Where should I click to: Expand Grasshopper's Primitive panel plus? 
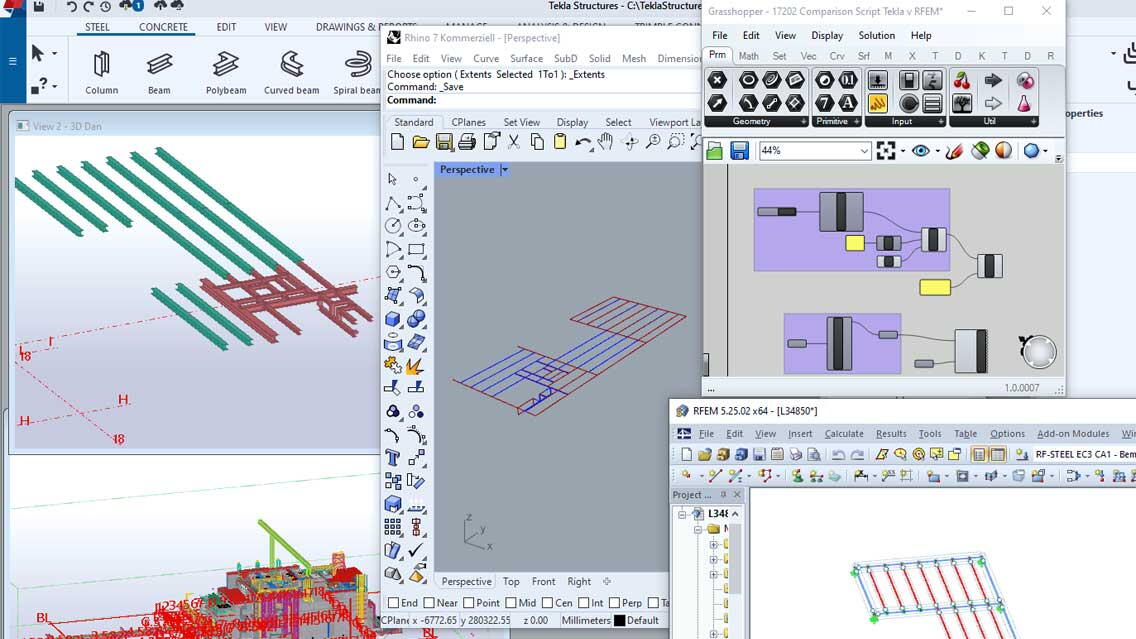(x=856, y=122)
